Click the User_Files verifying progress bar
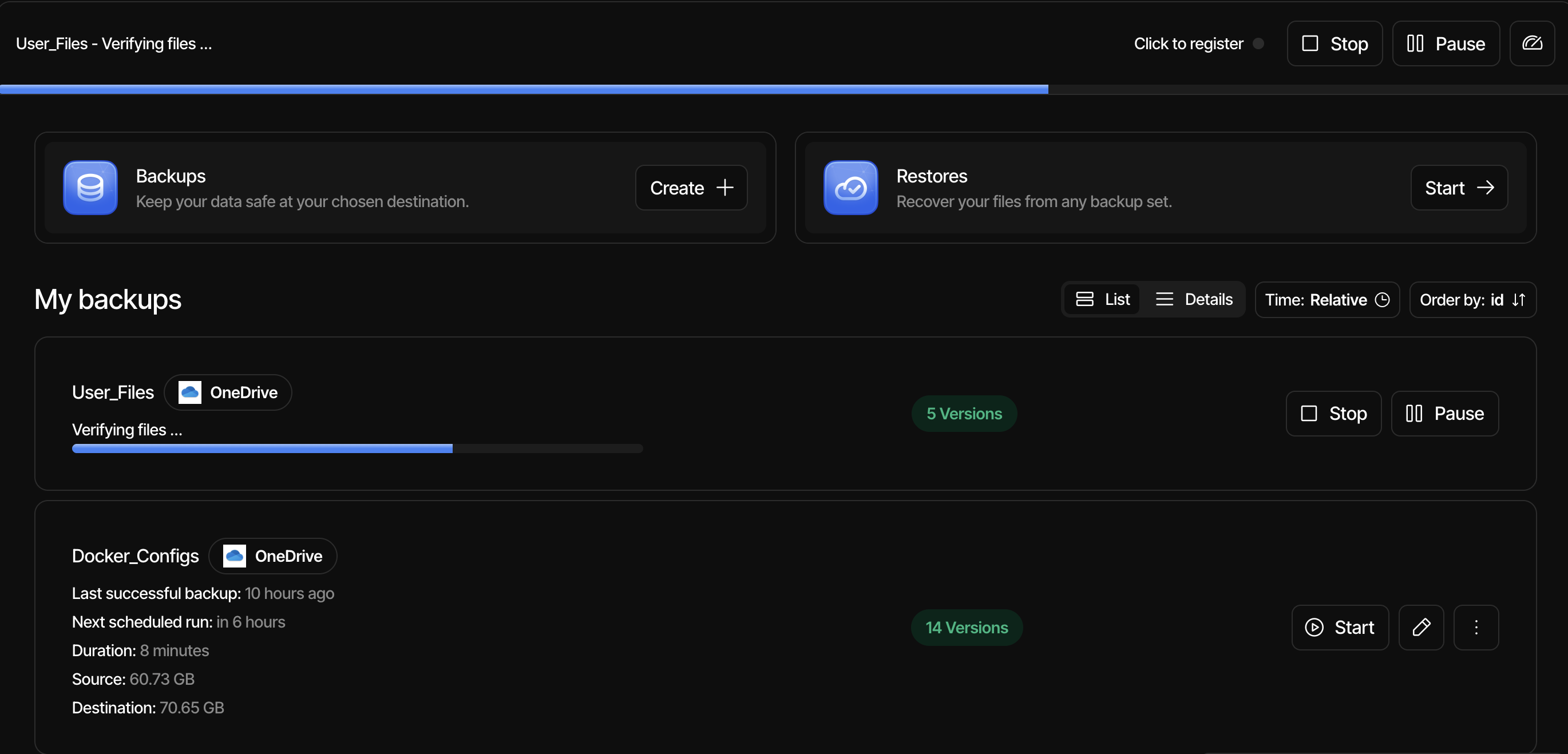The image size is (1568, 754). coord(357,449)
